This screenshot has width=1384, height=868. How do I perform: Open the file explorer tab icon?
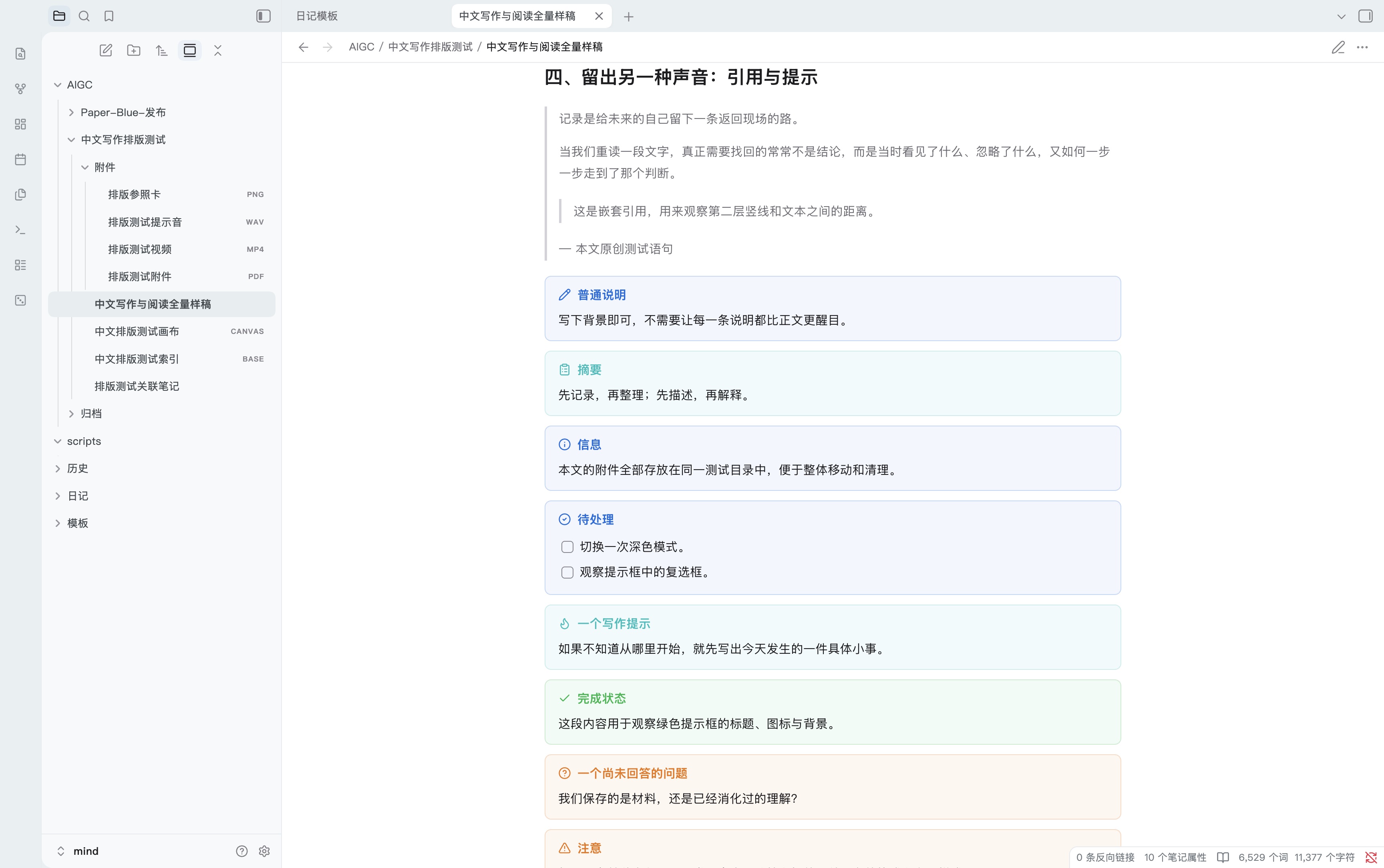(x=59, y=16)
